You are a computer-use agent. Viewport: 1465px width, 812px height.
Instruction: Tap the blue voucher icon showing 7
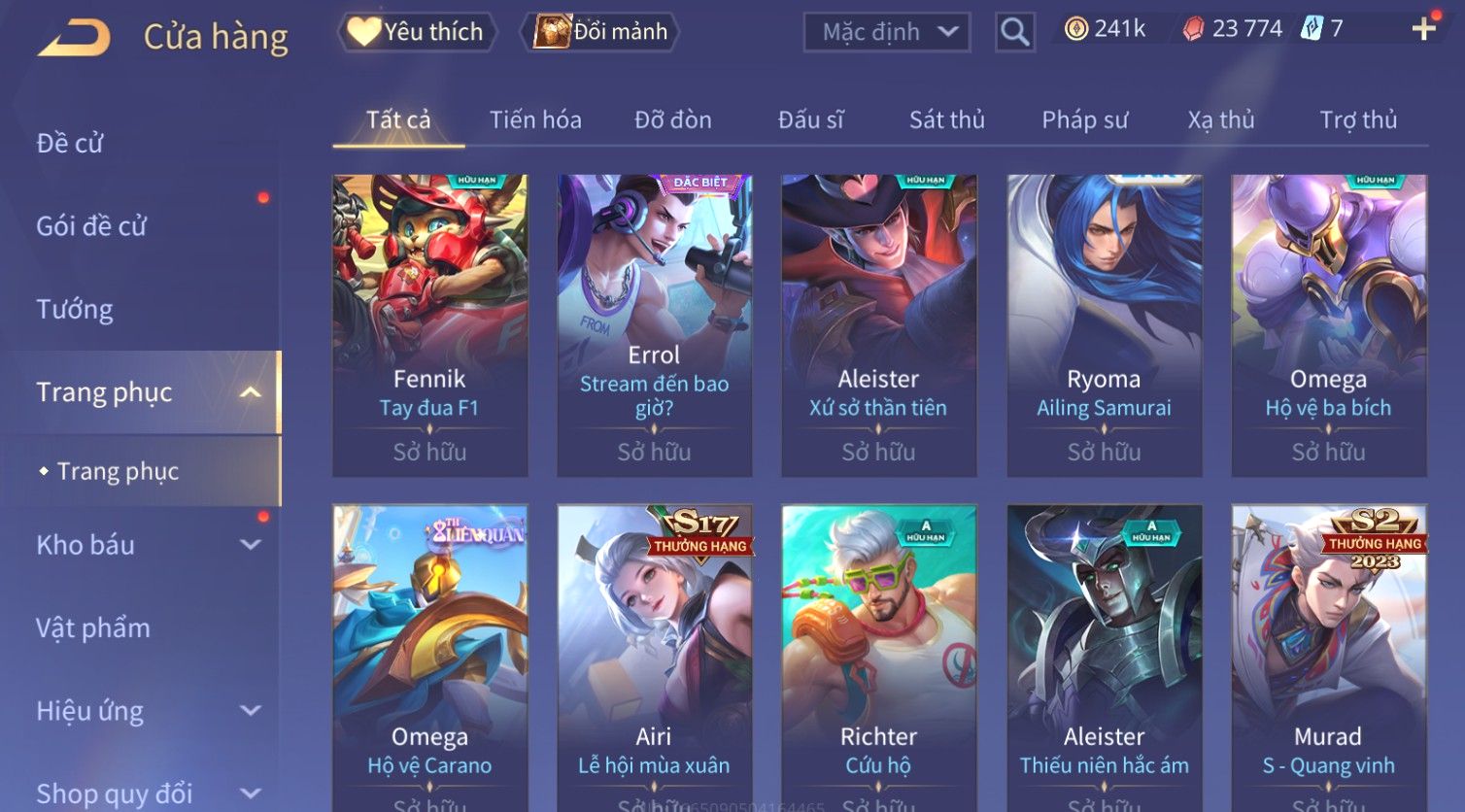point(1323,29)
